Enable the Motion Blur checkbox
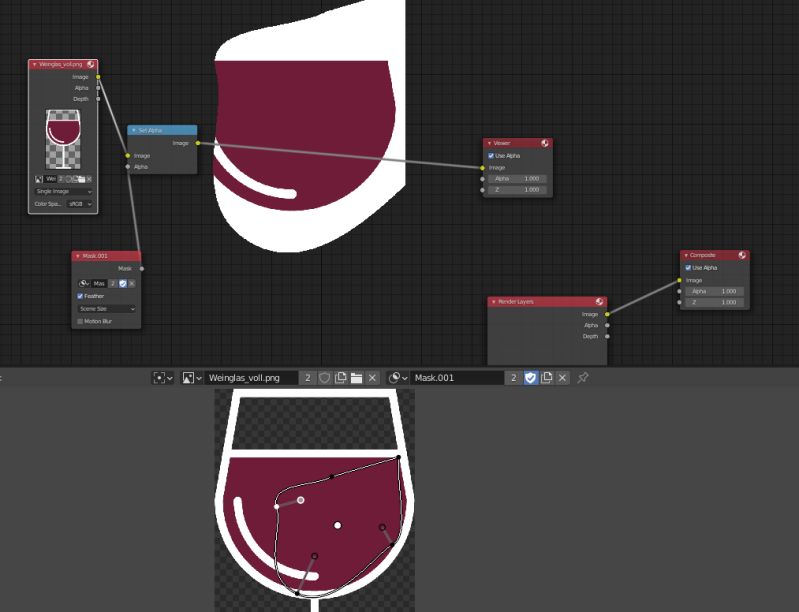This screenshot has width=799, height=612. click(80, 322)
